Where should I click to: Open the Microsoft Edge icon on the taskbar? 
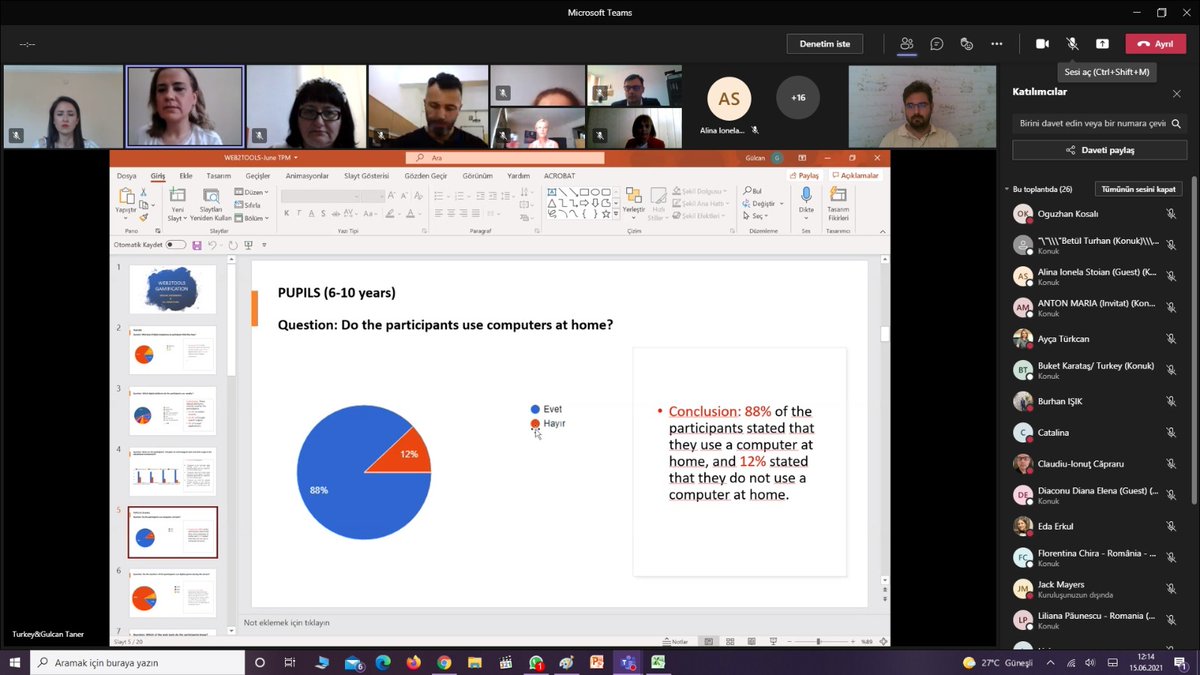pos(383,662)
